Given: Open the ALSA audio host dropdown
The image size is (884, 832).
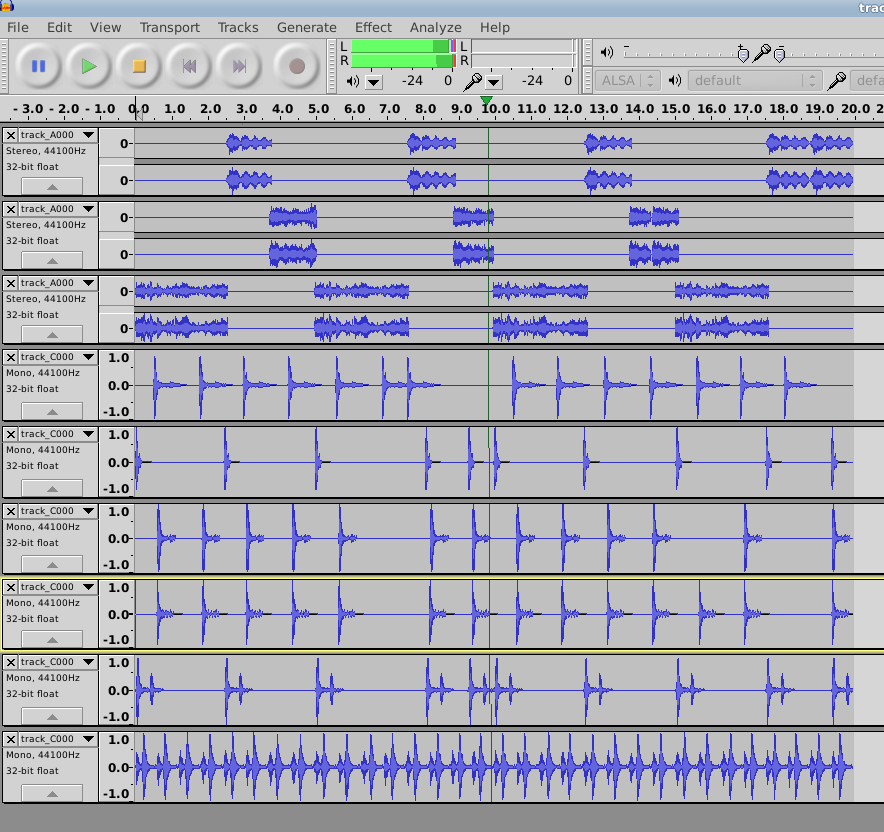Looking at the screenshot, I should coord(627,81).
